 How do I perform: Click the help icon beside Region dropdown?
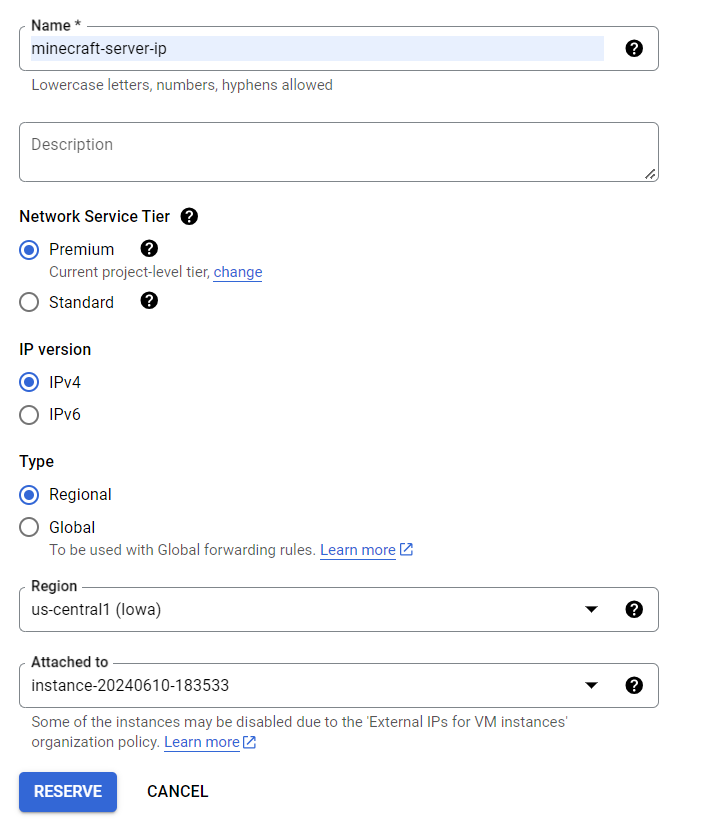(x=633, y=609)
